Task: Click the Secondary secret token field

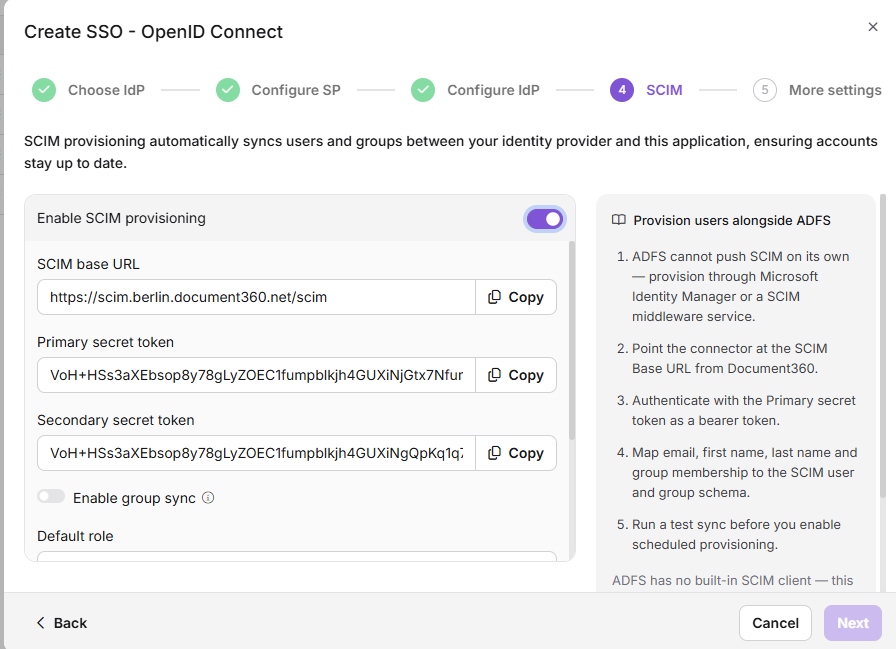Action: pos(256,453)
